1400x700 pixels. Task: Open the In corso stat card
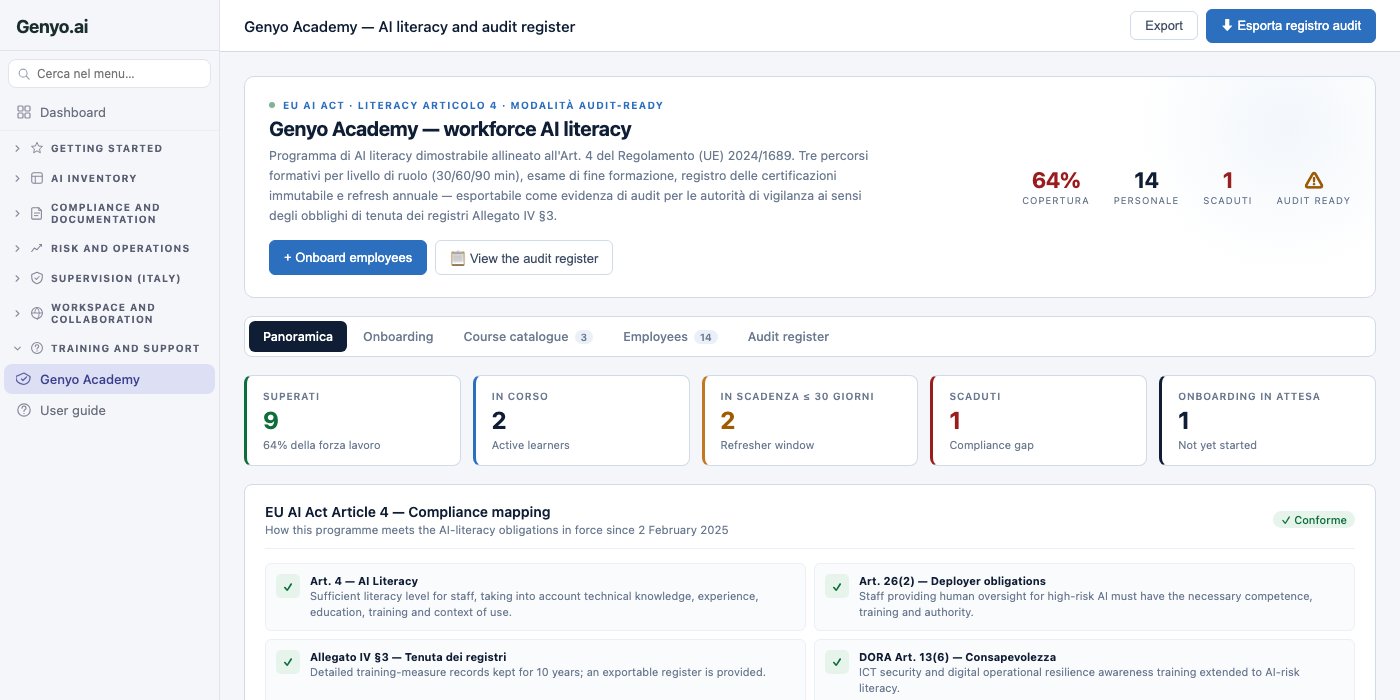click(x=581, y=420)
